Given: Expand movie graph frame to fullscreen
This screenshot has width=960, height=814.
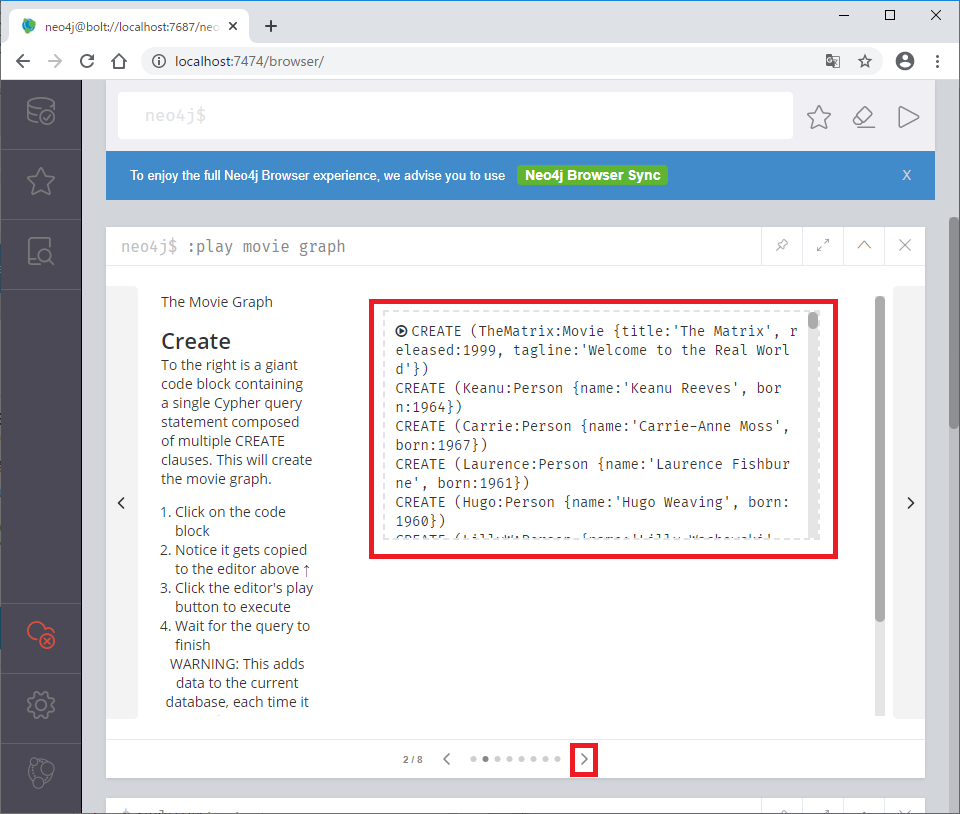Looking at the screenshot, I should 823,245.
